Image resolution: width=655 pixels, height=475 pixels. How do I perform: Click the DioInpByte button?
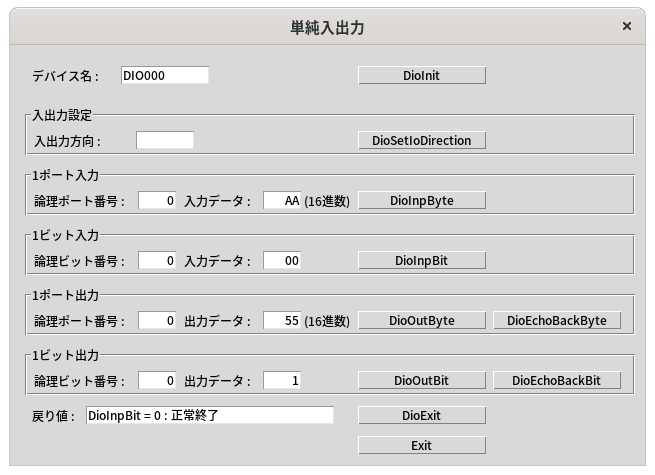[421, 200]
